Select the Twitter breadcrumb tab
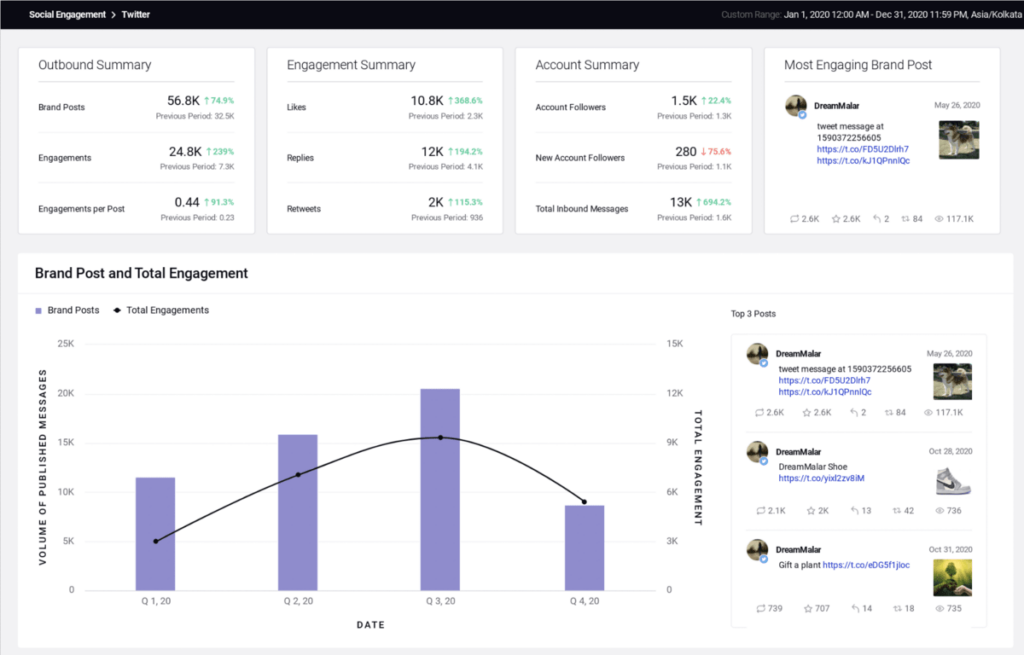 pos(135,14)
